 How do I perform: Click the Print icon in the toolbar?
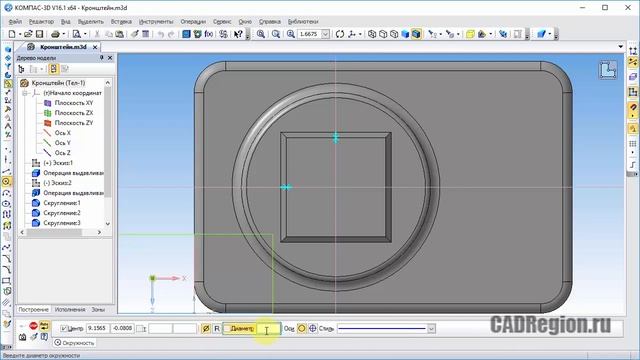(x=55, y=34)
